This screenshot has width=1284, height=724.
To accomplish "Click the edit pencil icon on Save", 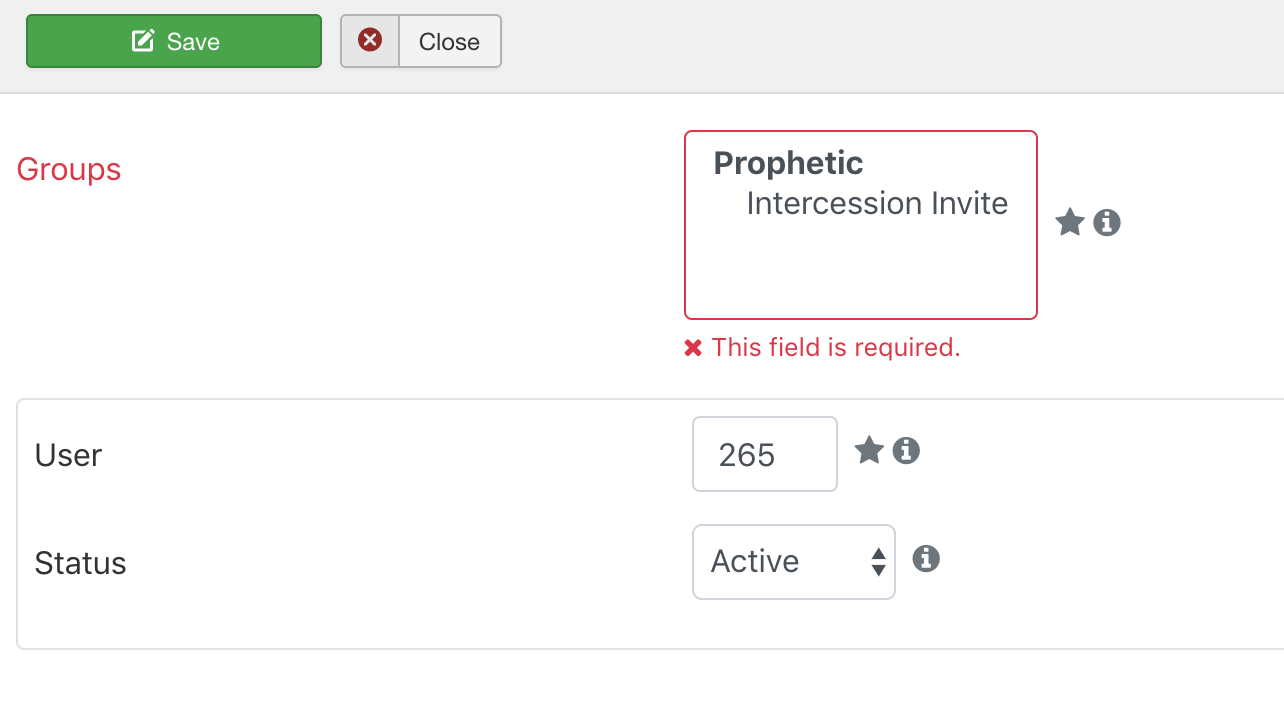I will (x=143, y=41).
